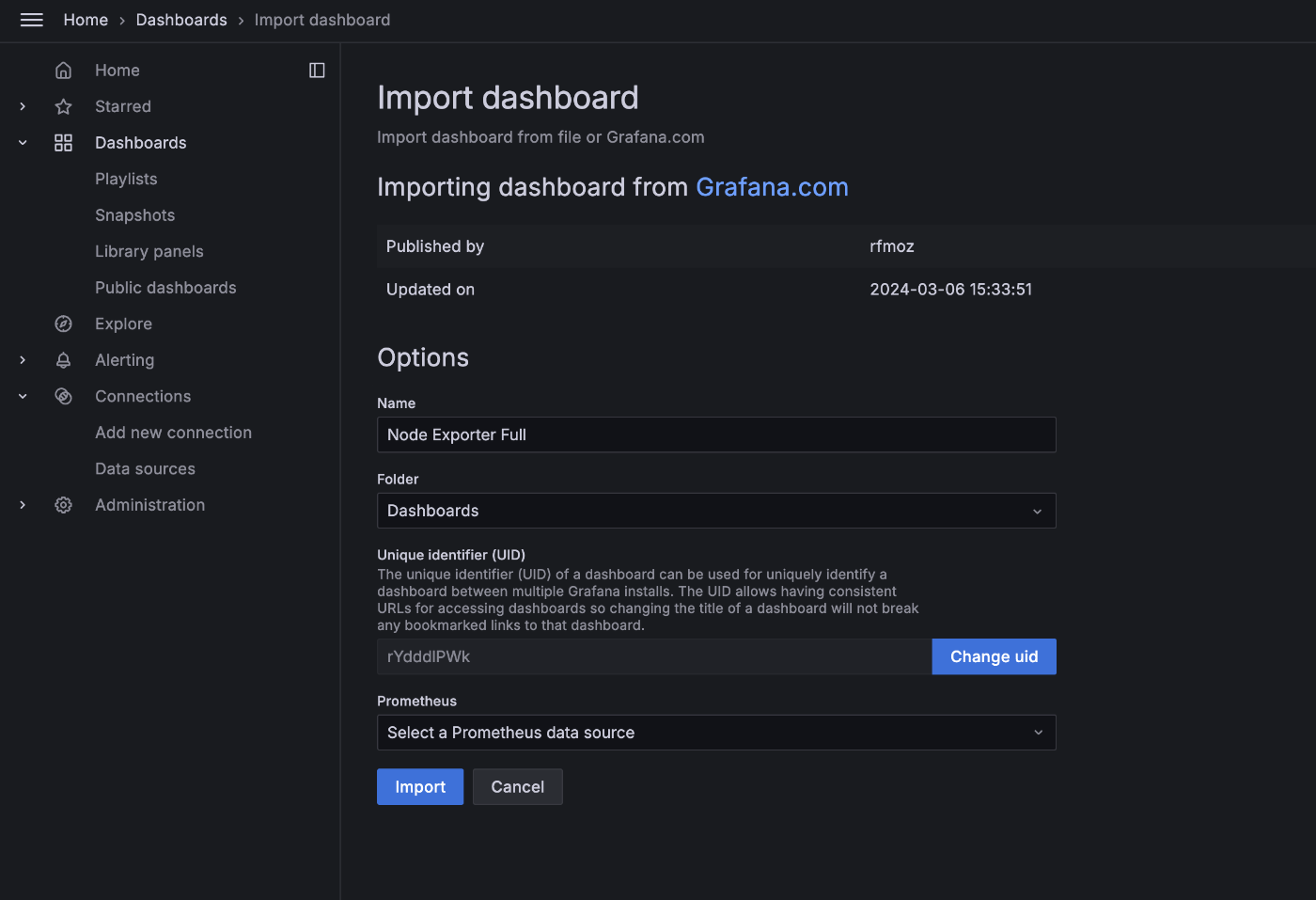Open the Folder dropdown showing Dashboards
Screen dimensions: 1316x900
coord(716,511)
